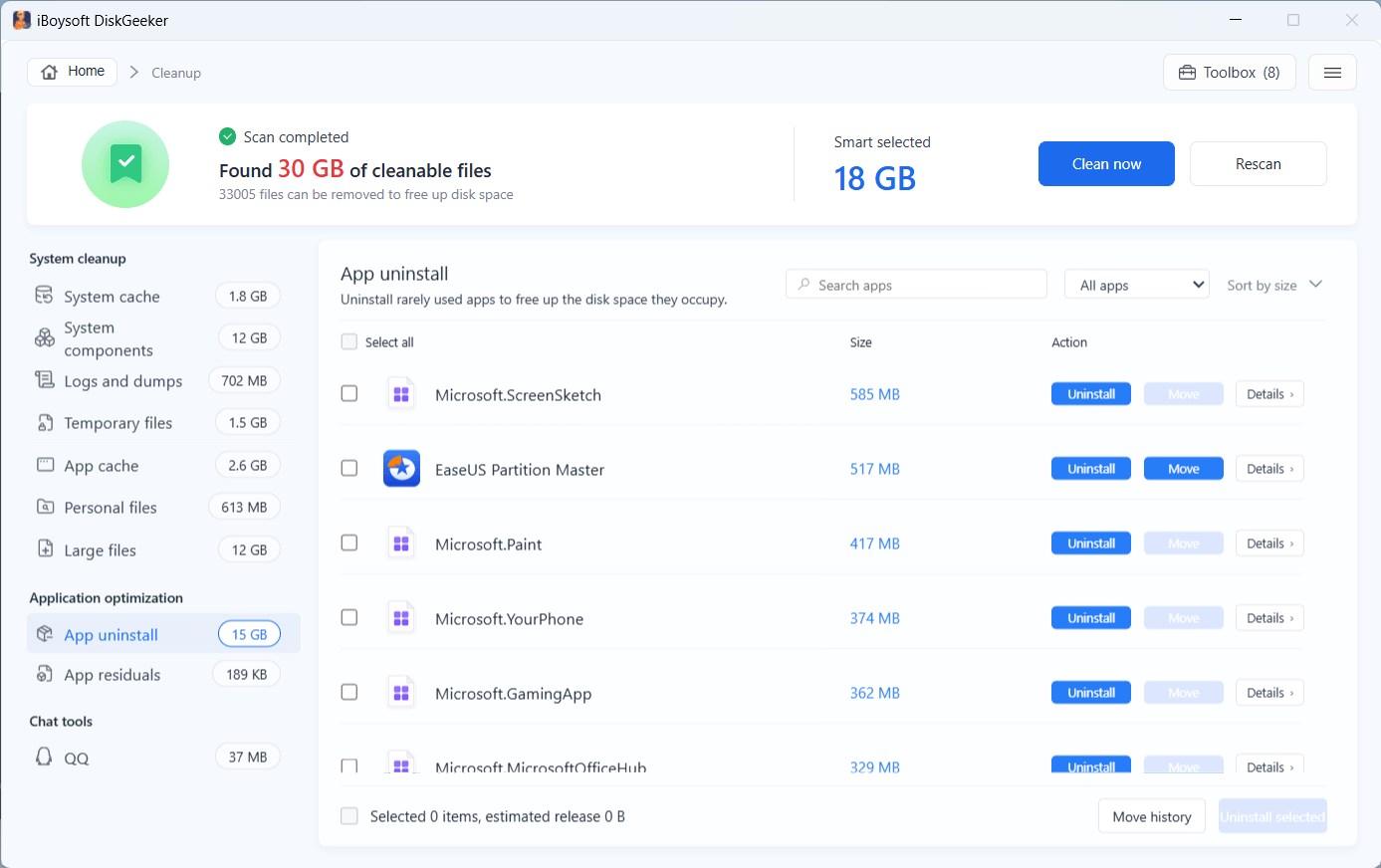Click the 585 MB size of Microsoft.ScreenSketch
The height and width of the screenshot is (868, 1381).
[874, 394]
